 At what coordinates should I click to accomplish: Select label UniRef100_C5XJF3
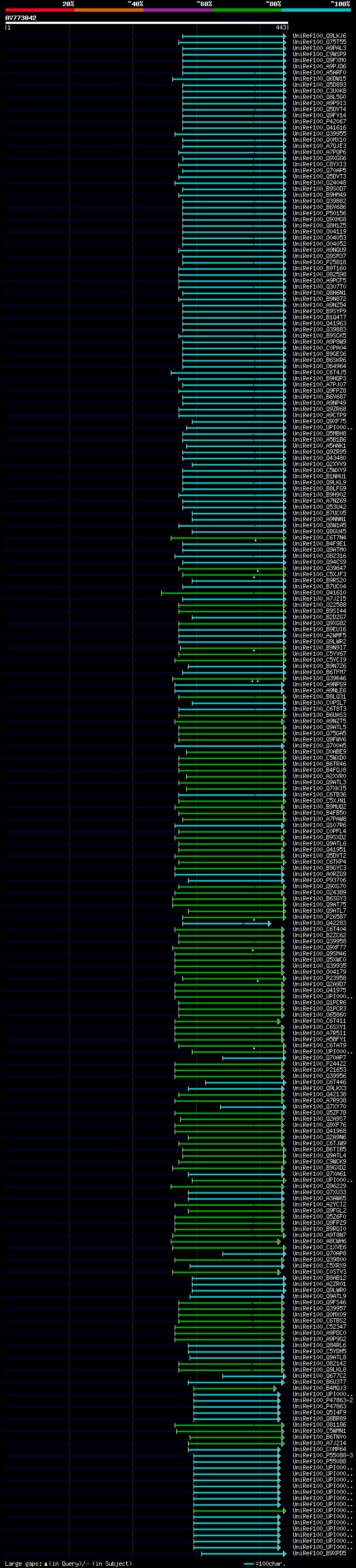[x=319, y=575]
